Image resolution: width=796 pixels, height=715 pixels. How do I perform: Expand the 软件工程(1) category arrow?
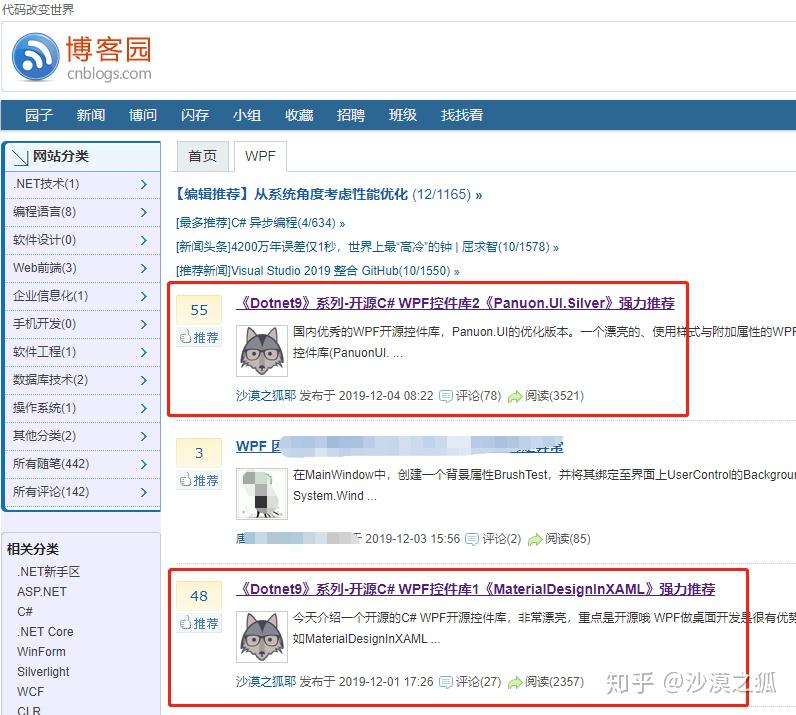click(144, 352)
